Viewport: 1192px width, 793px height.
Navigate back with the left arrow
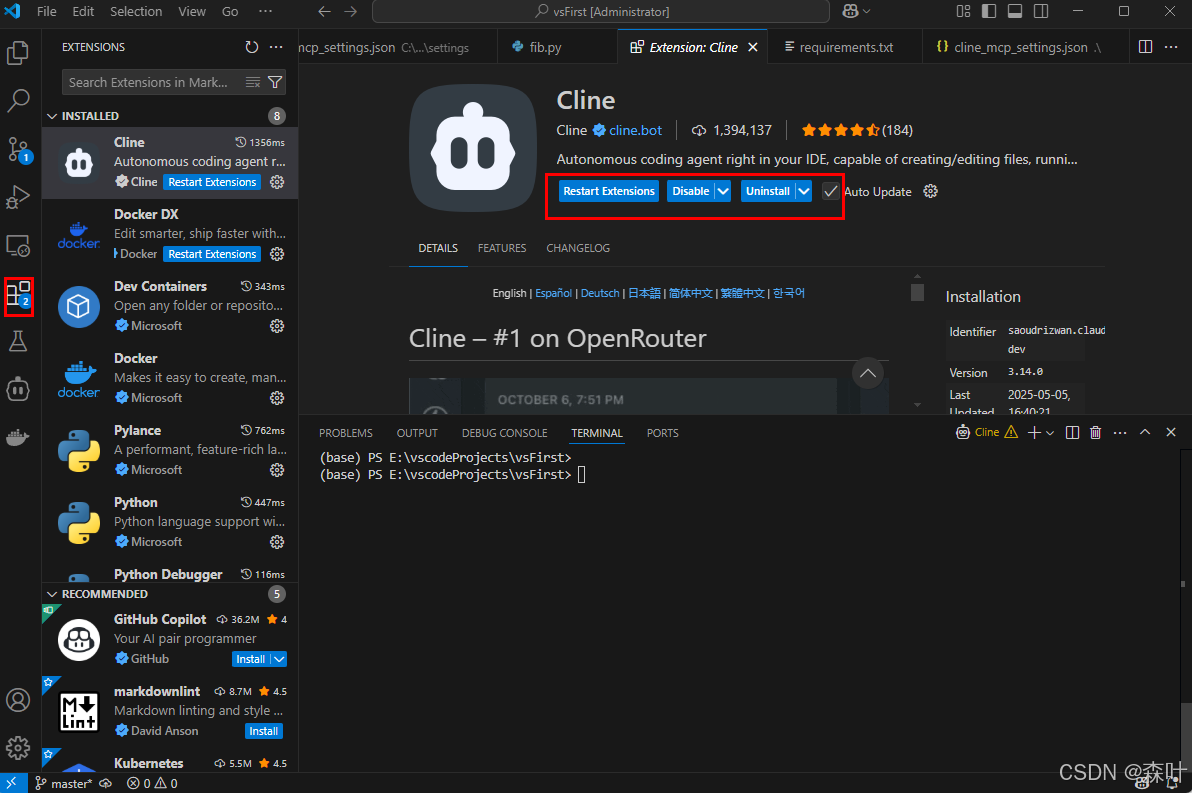tap(325, 11)
